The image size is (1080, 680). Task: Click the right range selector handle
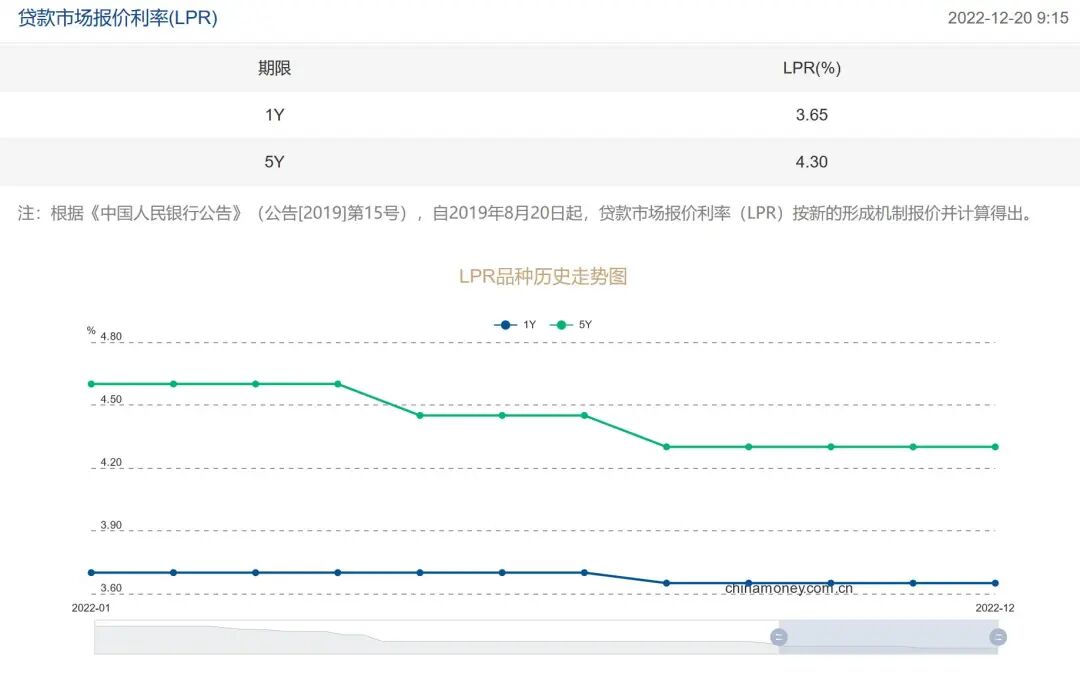click(997, 636)
